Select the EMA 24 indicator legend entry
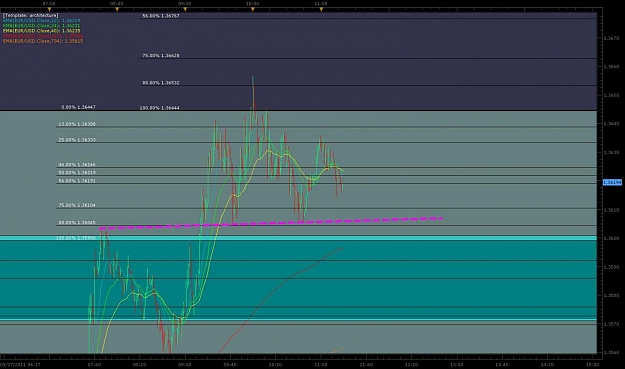The height and width of the screenshot is (369, 625). point(41,26)
